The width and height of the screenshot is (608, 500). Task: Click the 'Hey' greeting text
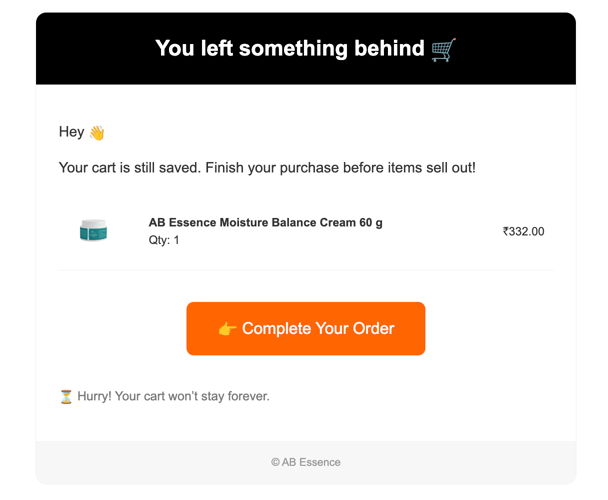point(71,132)
